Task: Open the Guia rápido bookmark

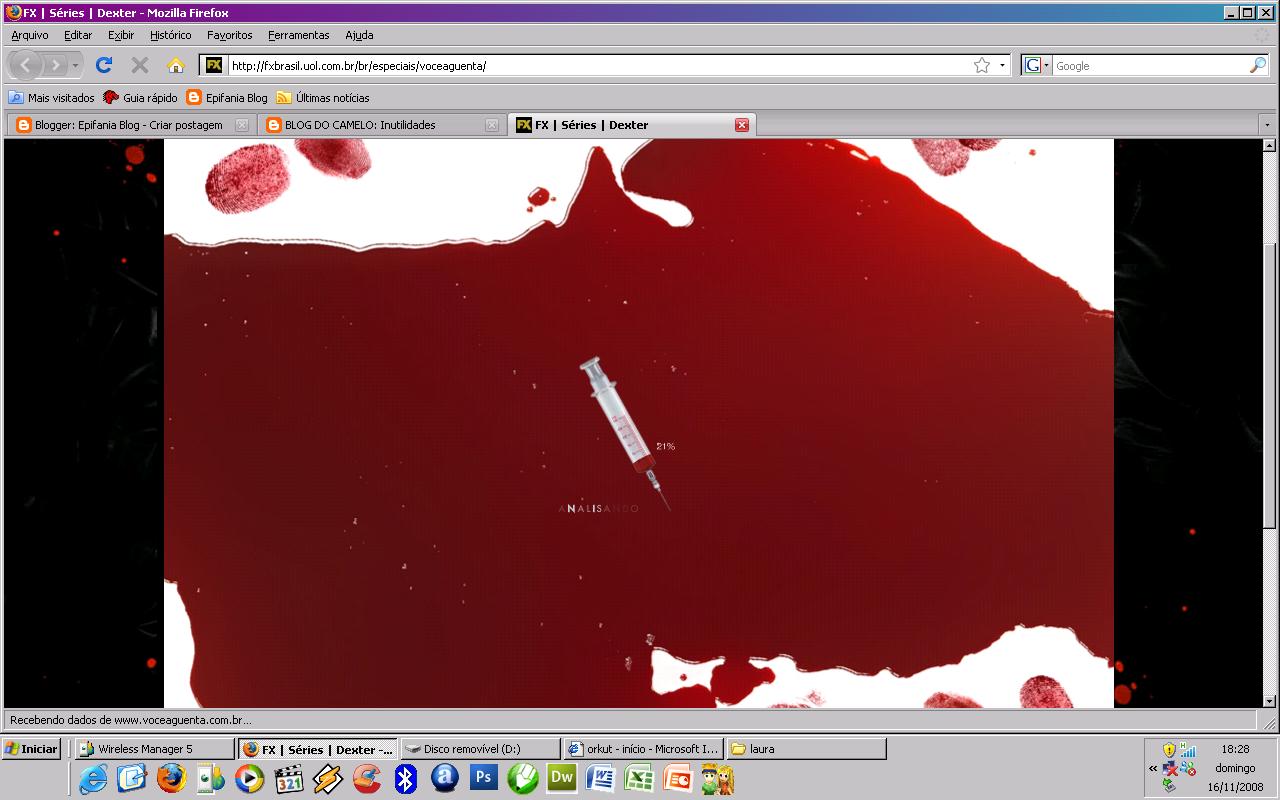Action: (x=140, y=98)
